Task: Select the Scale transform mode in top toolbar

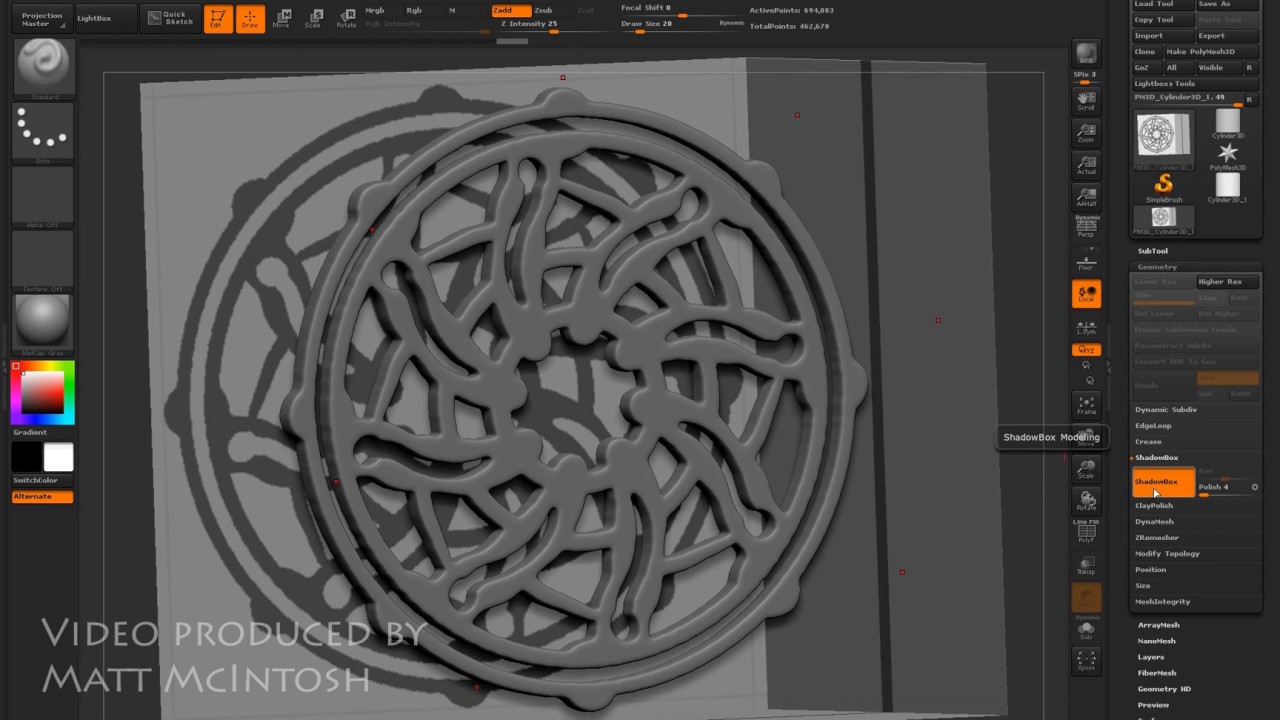Action: point(314,18)
